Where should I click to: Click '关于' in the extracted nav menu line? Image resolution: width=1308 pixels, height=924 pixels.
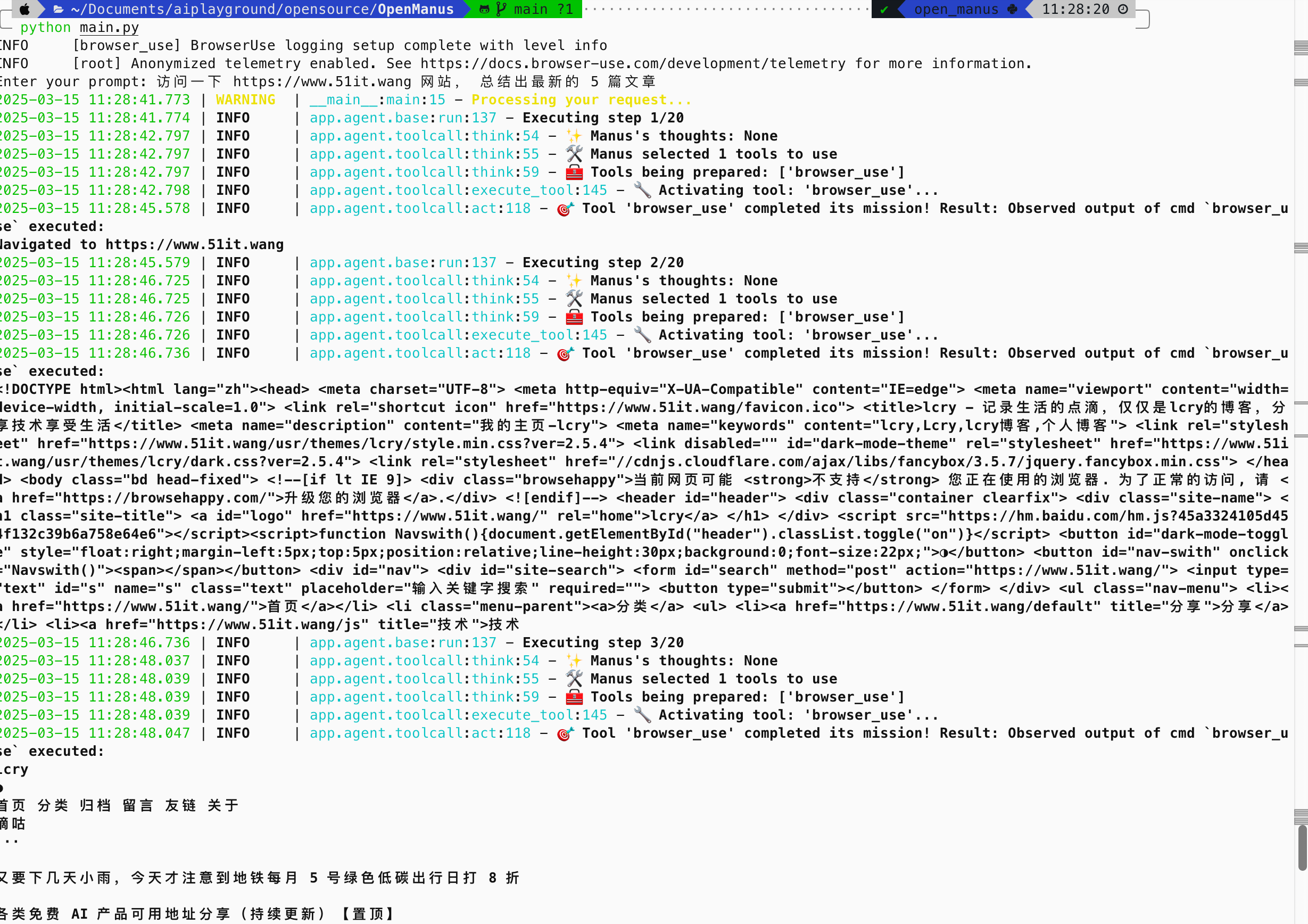point(223,805)
